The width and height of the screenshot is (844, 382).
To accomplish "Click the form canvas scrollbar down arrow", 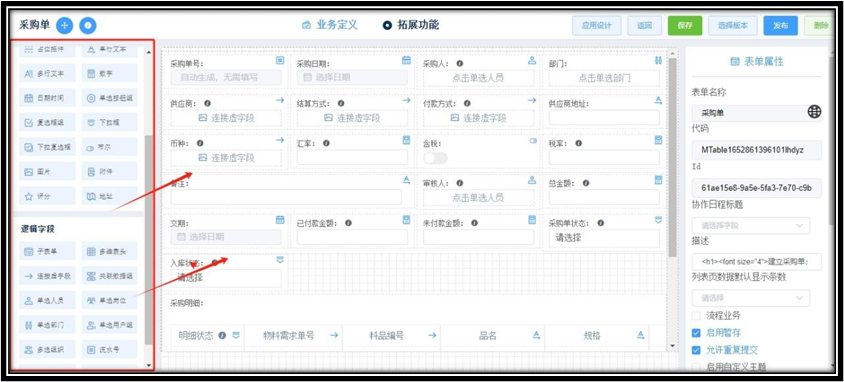I will pos(672,345).
